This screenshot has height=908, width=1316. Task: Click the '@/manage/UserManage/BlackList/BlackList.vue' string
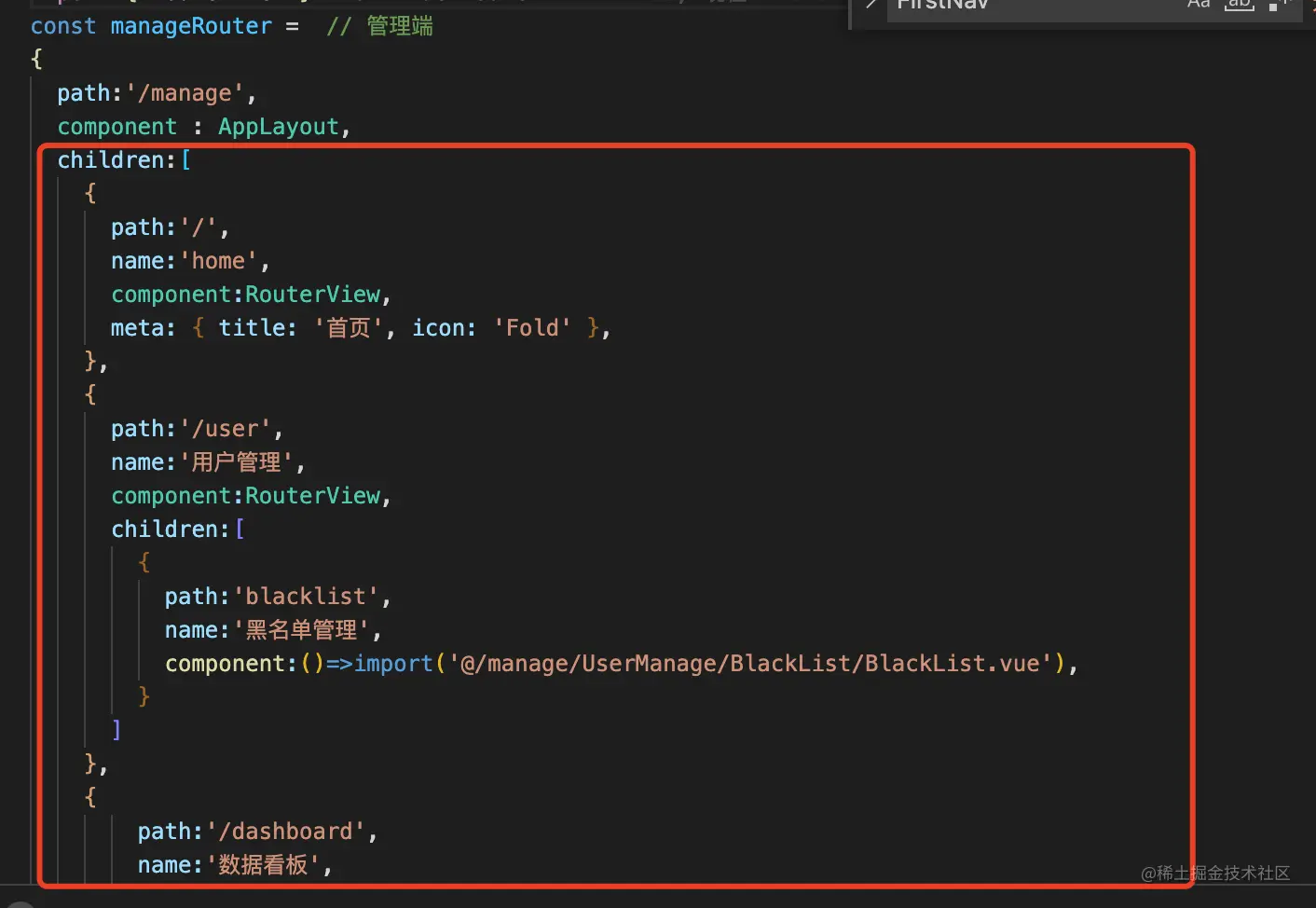[750, 664]
